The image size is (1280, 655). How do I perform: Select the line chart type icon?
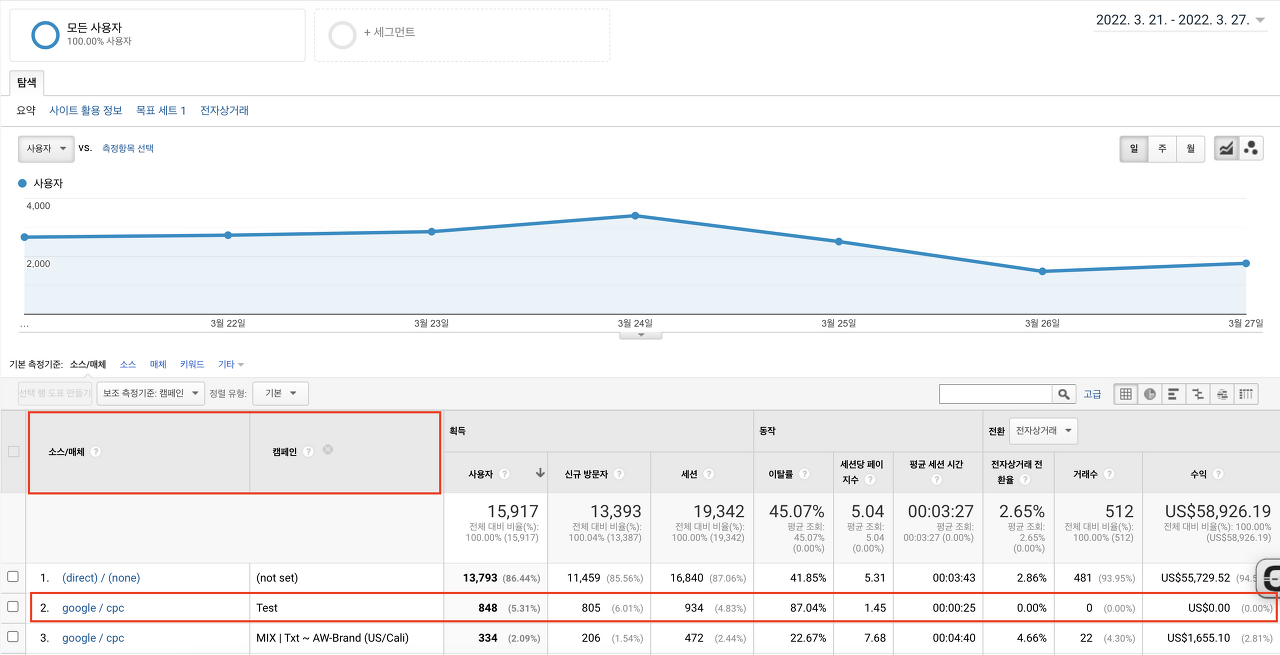(1226, 148)
